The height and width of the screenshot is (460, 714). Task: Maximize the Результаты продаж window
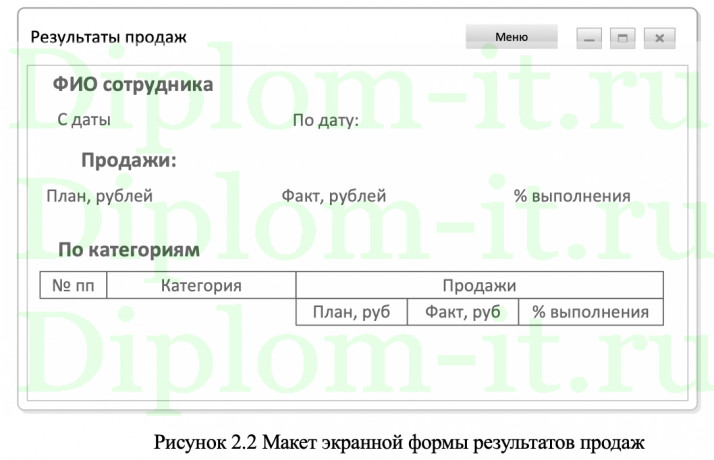(x=624, y=38)
